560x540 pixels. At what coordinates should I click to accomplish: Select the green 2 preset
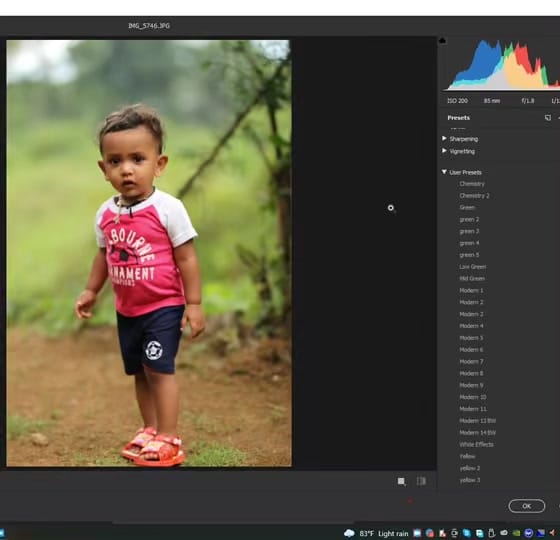[469, 219]
